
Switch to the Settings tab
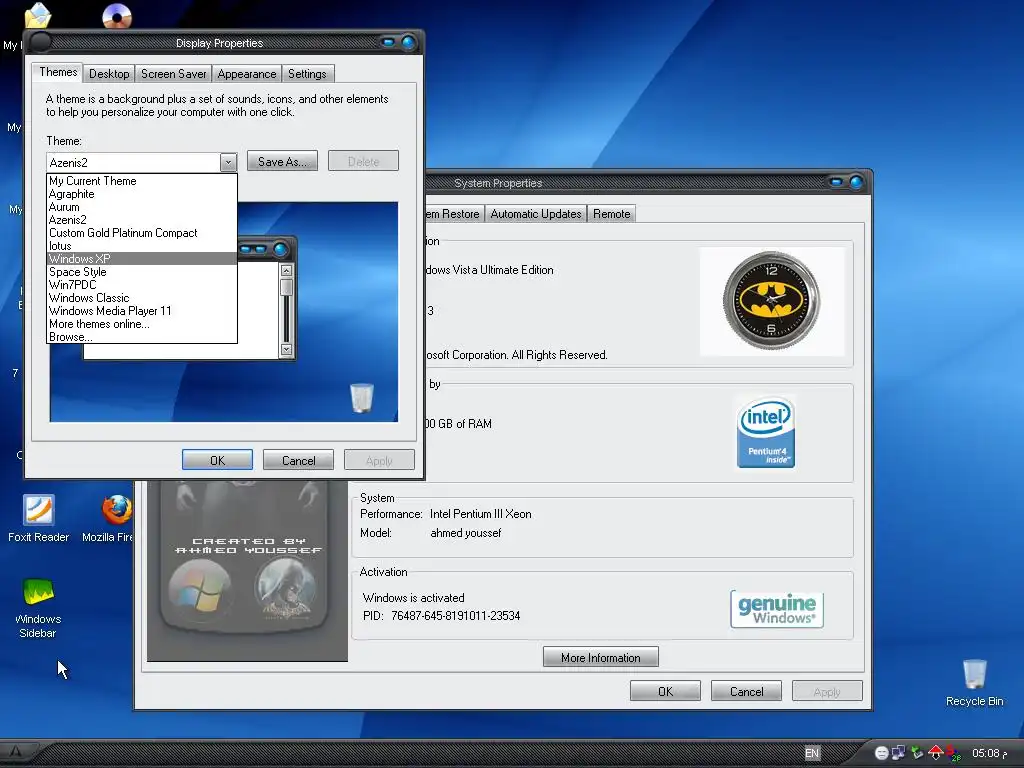point(307,74)
